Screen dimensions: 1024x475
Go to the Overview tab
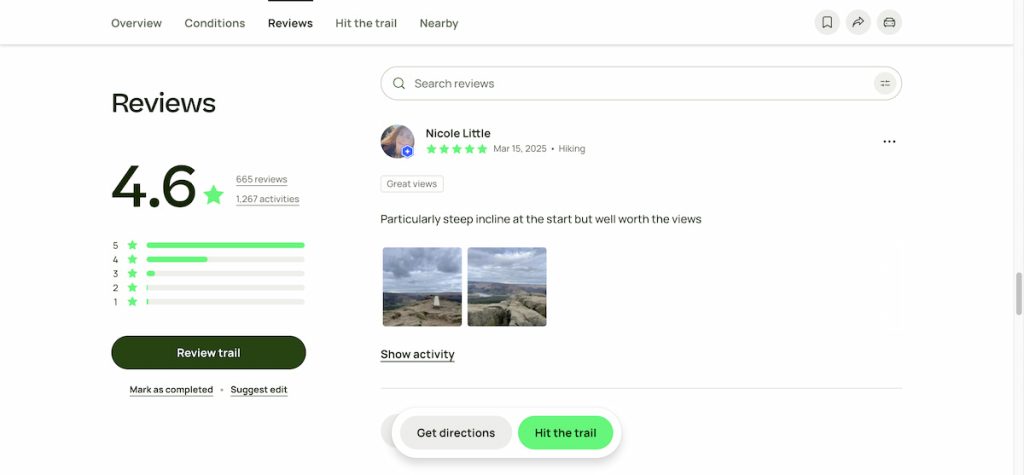click(x=136, y=24)
